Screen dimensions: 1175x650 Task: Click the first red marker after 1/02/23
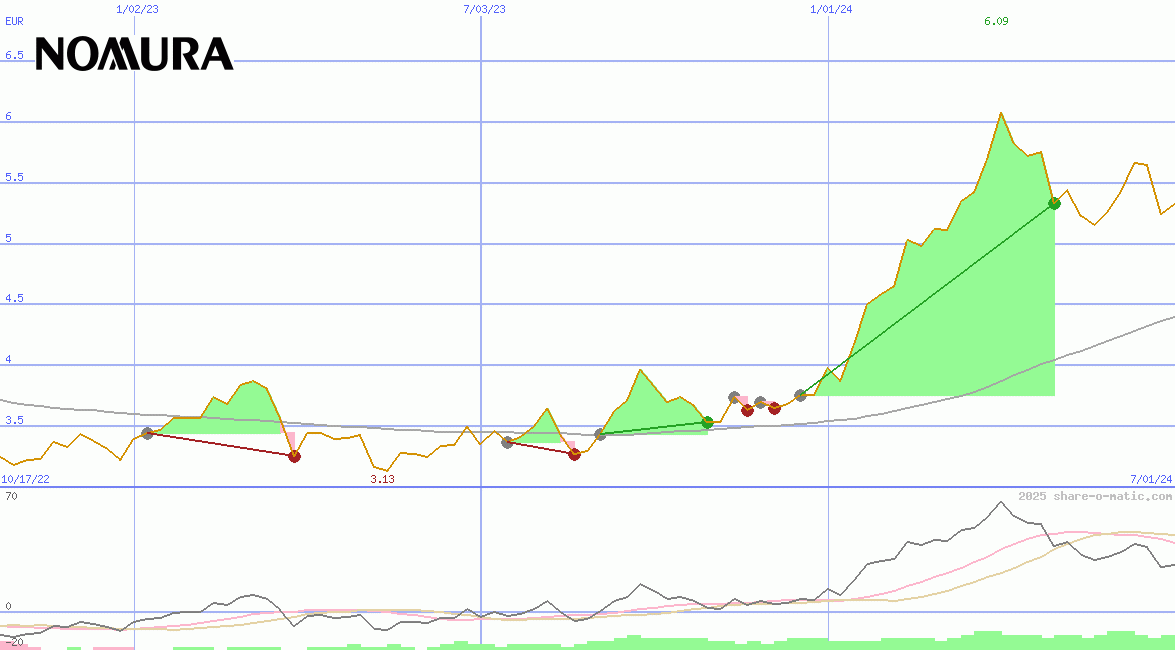(x=294, y=456)
